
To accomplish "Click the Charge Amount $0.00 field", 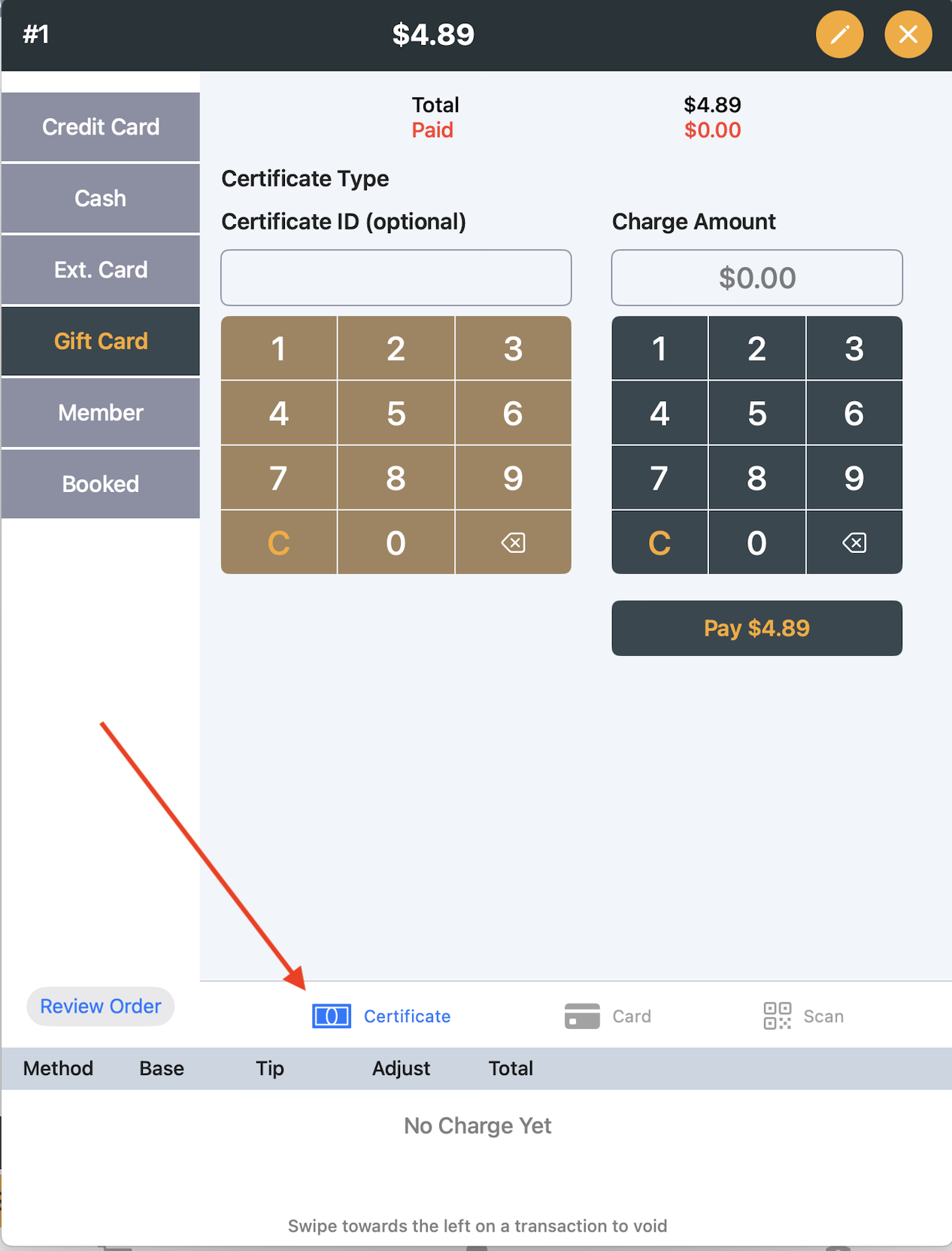I will coord(756,278).
